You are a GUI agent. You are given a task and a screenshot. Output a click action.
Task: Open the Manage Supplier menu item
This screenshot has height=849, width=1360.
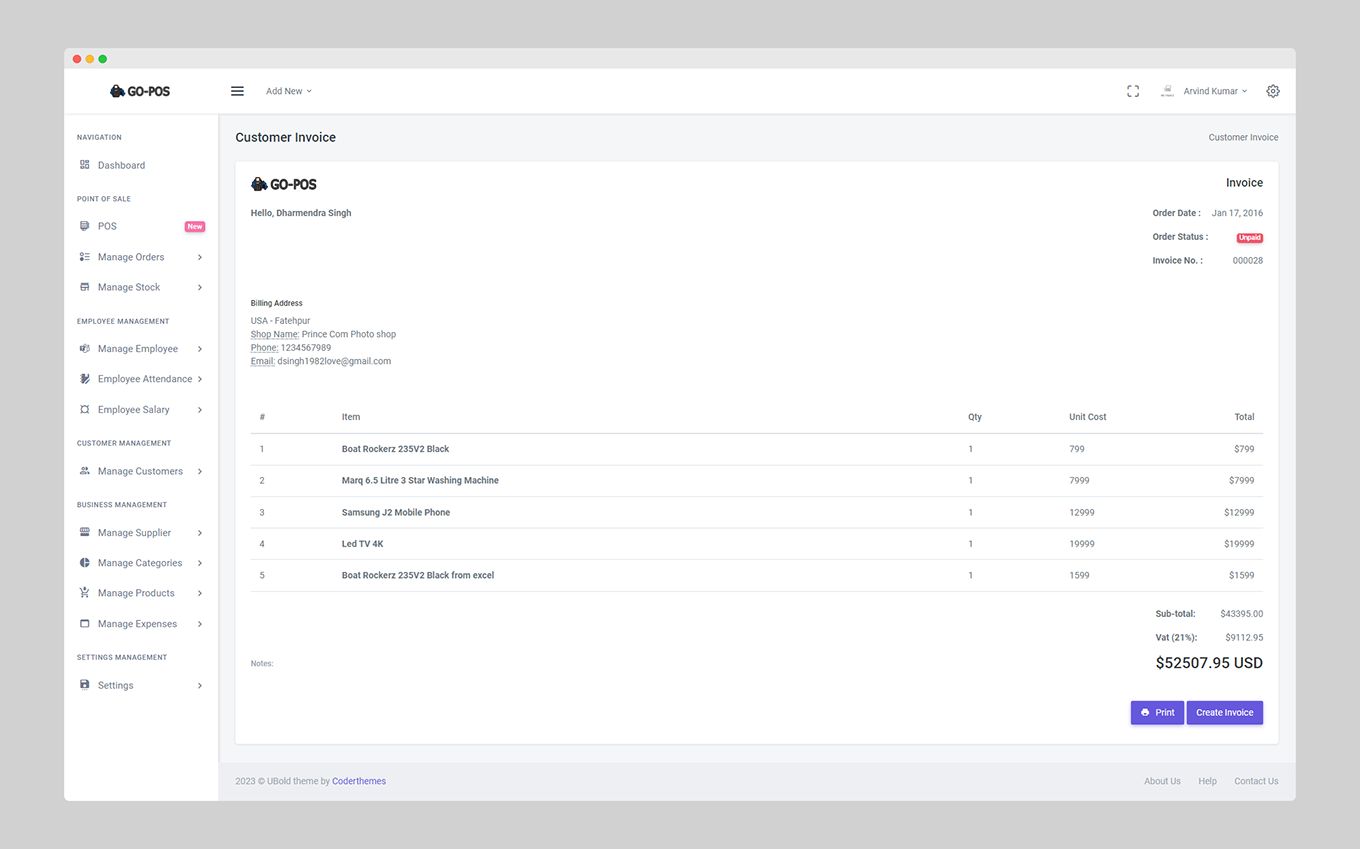tap(134, 533)
